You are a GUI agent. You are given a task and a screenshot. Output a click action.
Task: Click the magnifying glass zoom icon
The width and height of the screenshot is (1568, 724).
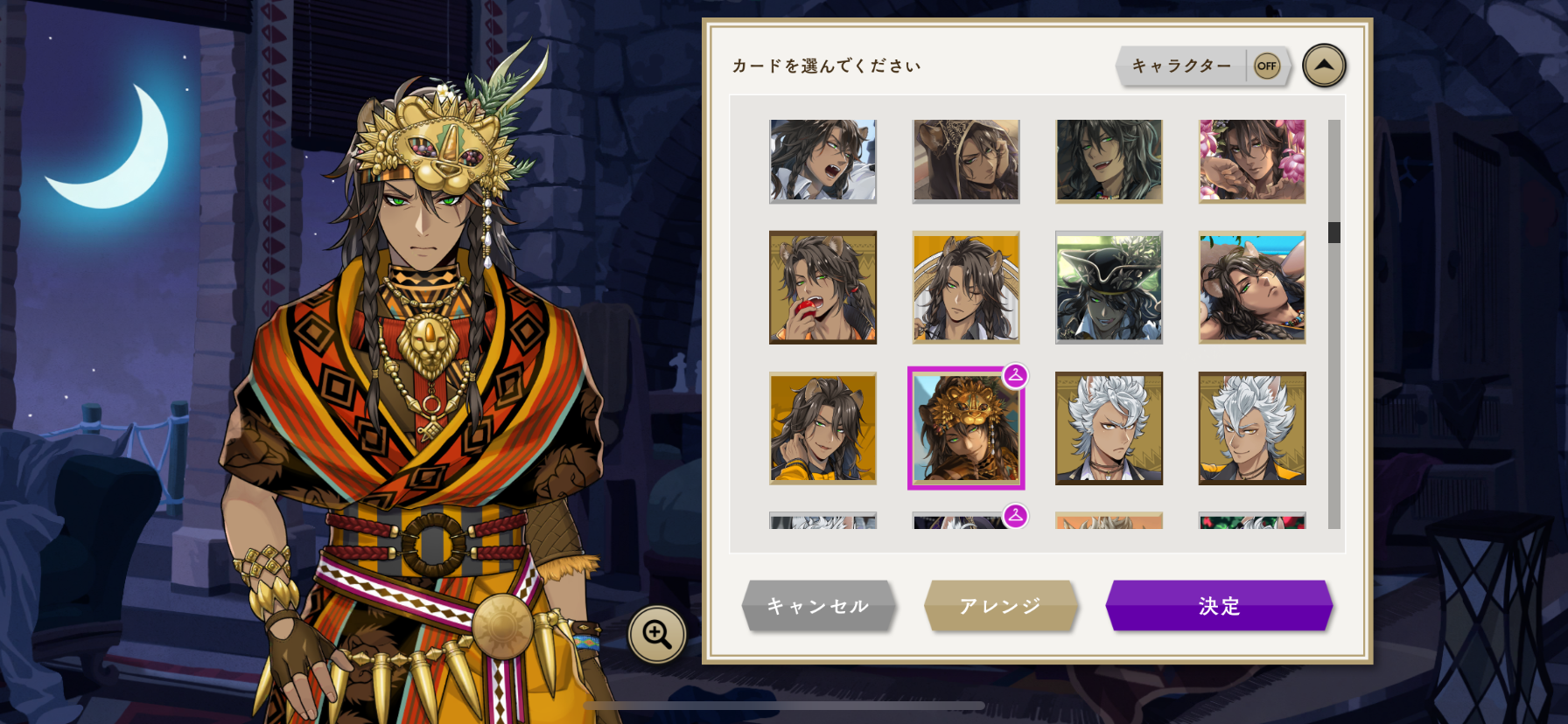click(x=657, y=634)
